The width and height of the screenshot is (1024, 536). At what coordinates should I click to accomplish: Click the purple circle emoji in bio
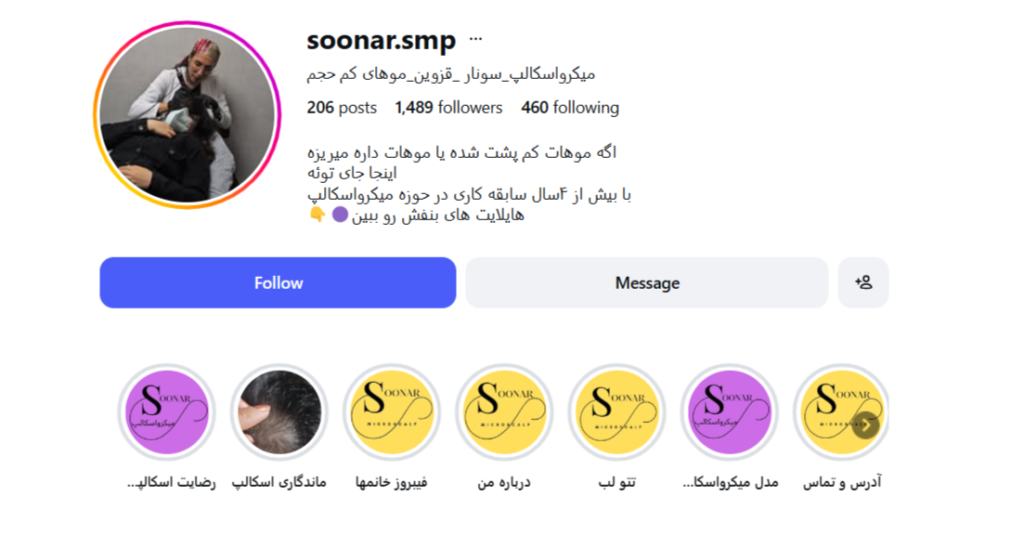pyautogui.click(x=340, y=214)
